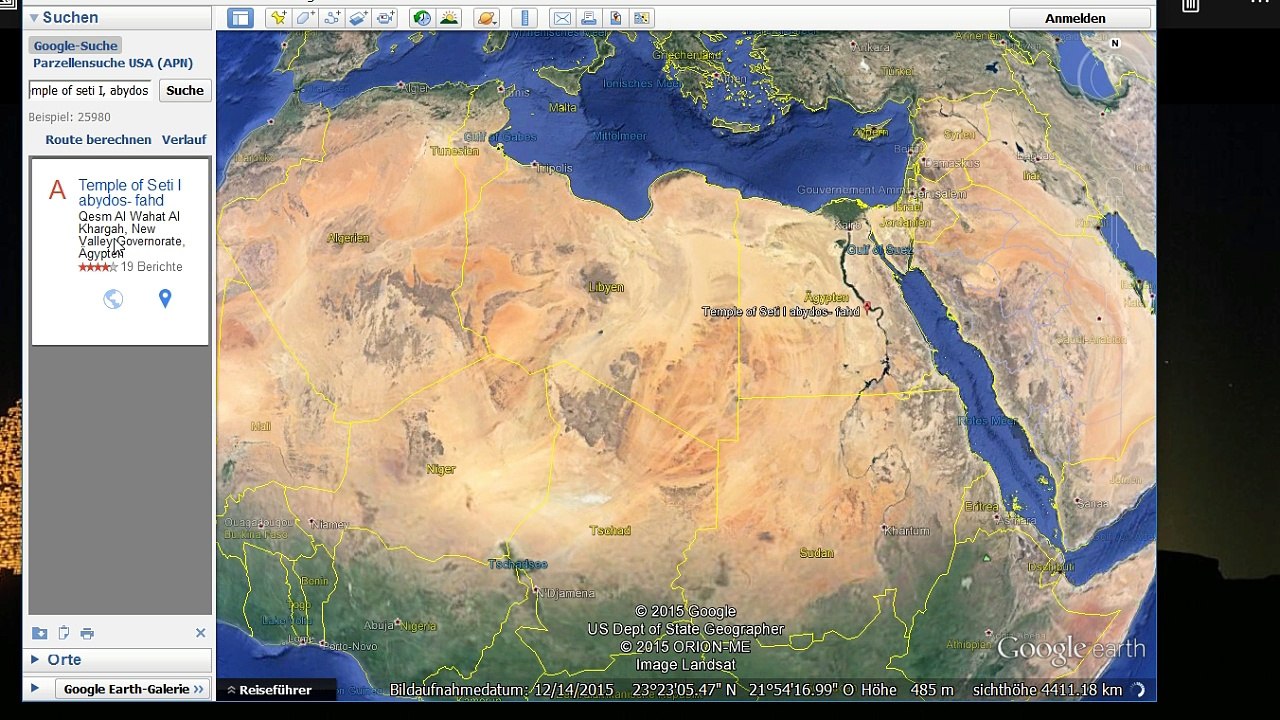Click the 19 Berichte reviews text
1280x720 pixels.
click(151, 267)
